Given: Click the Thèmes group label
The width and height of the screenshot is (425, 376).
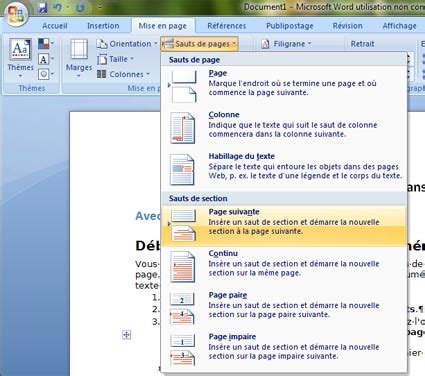Looking at the screenshot, I should (x=32, y=88).
